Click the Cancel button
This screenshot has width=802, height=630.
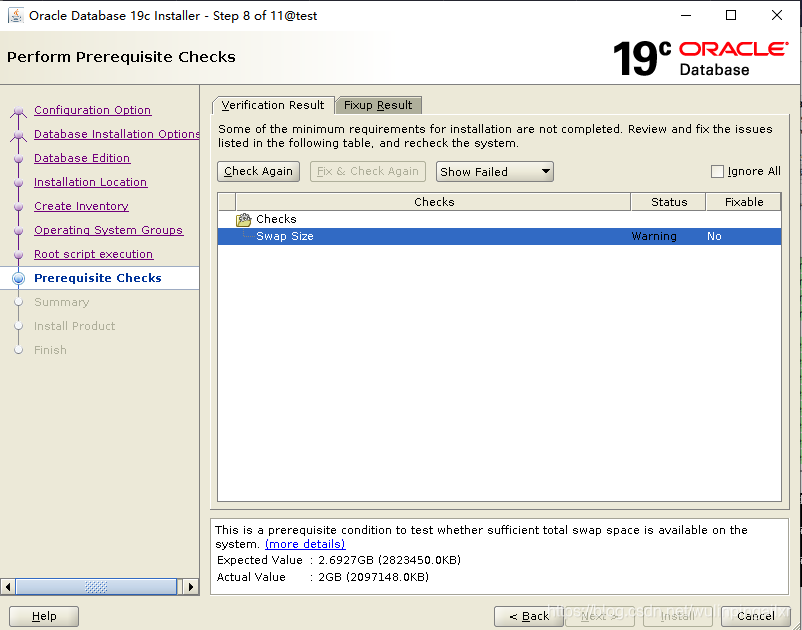[755, 616]
